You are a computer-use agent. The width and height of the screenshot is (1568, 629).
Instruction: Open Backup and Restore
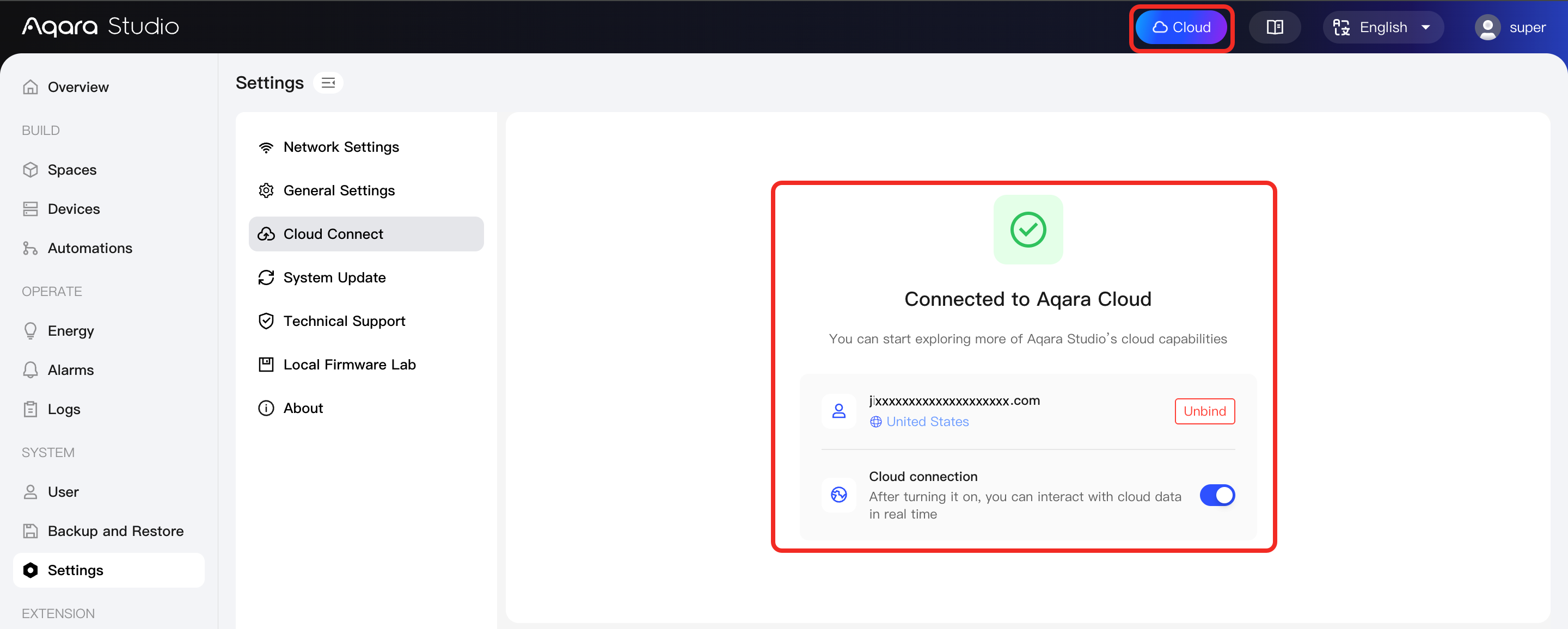pos(108,531)
